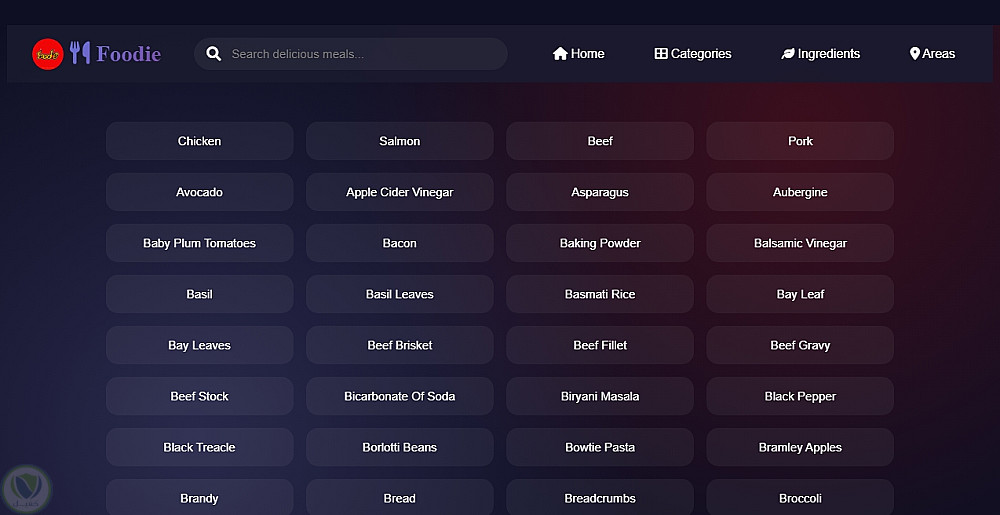Image resolution: width=1000 pixels, height=515 pixels.
Task: Choose the Salmon ingredient button
Action: 400,141
